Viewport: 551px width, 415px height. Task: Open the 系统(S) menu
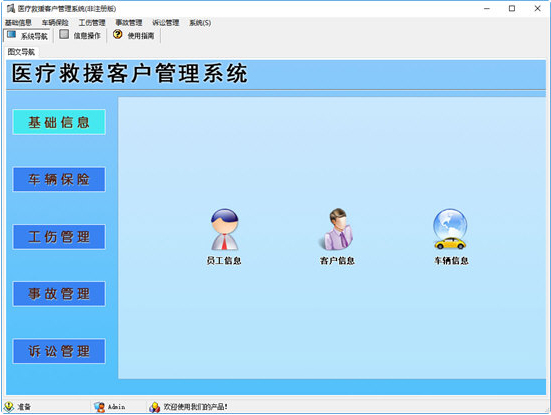[x=200, y=23]
